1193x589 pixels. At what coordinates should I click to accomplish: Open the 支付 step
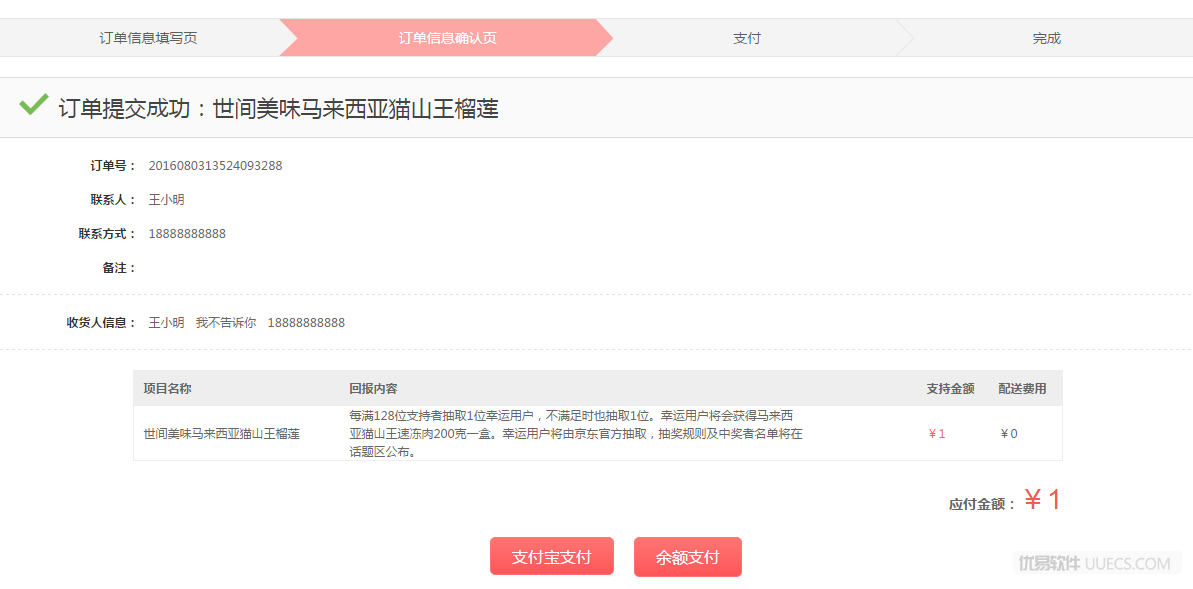coord(746,38)
